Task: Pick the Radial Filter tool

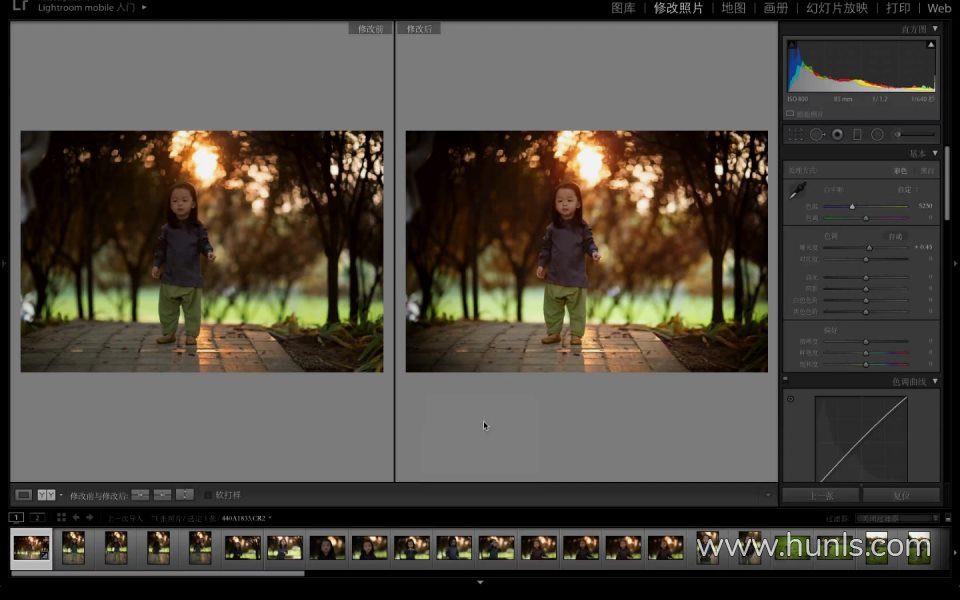Action: click(877, 134)
